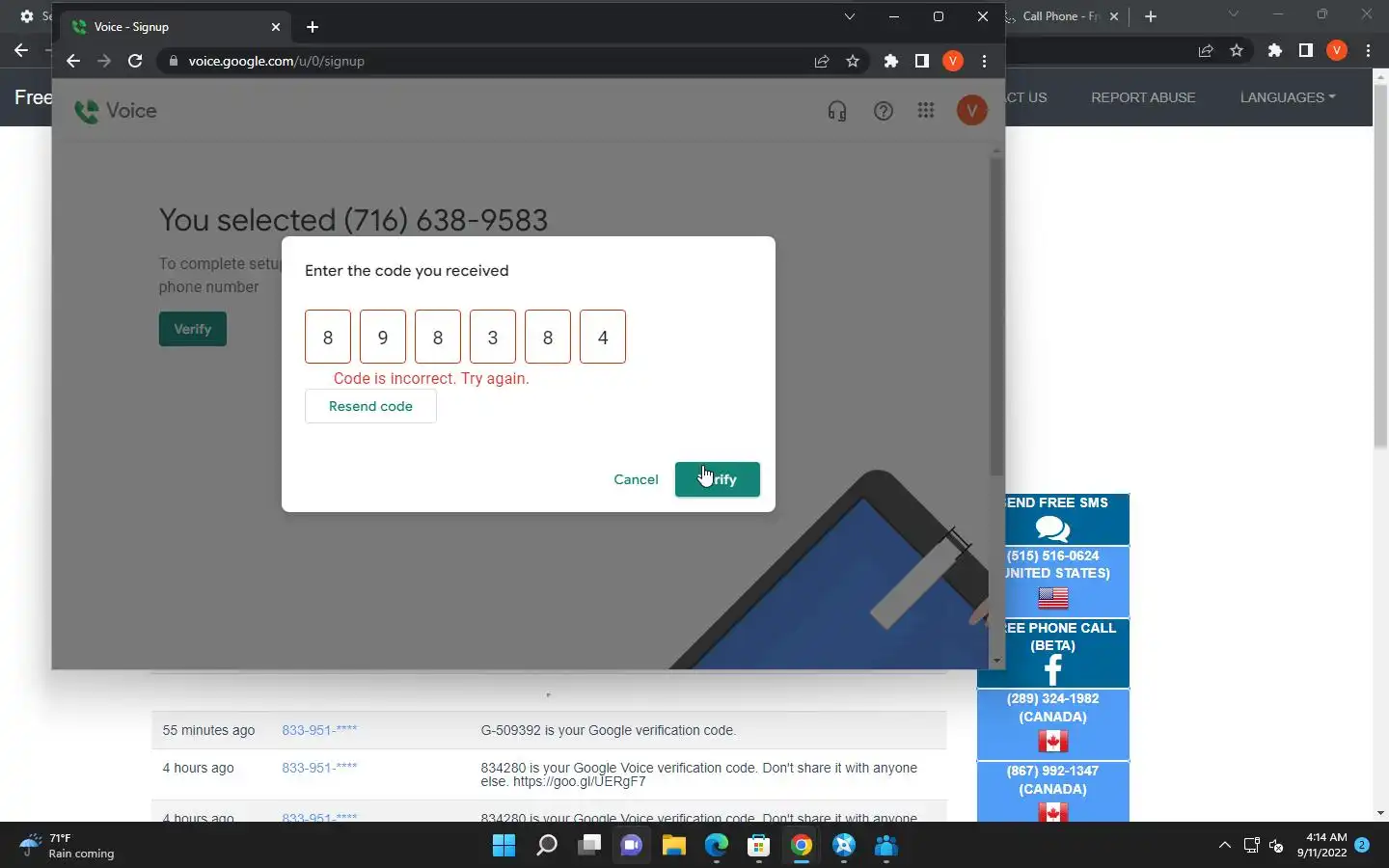Open Microsoft Store from taskbar
This screenshot has height=868, width=1389.
[x=758, y=846]
